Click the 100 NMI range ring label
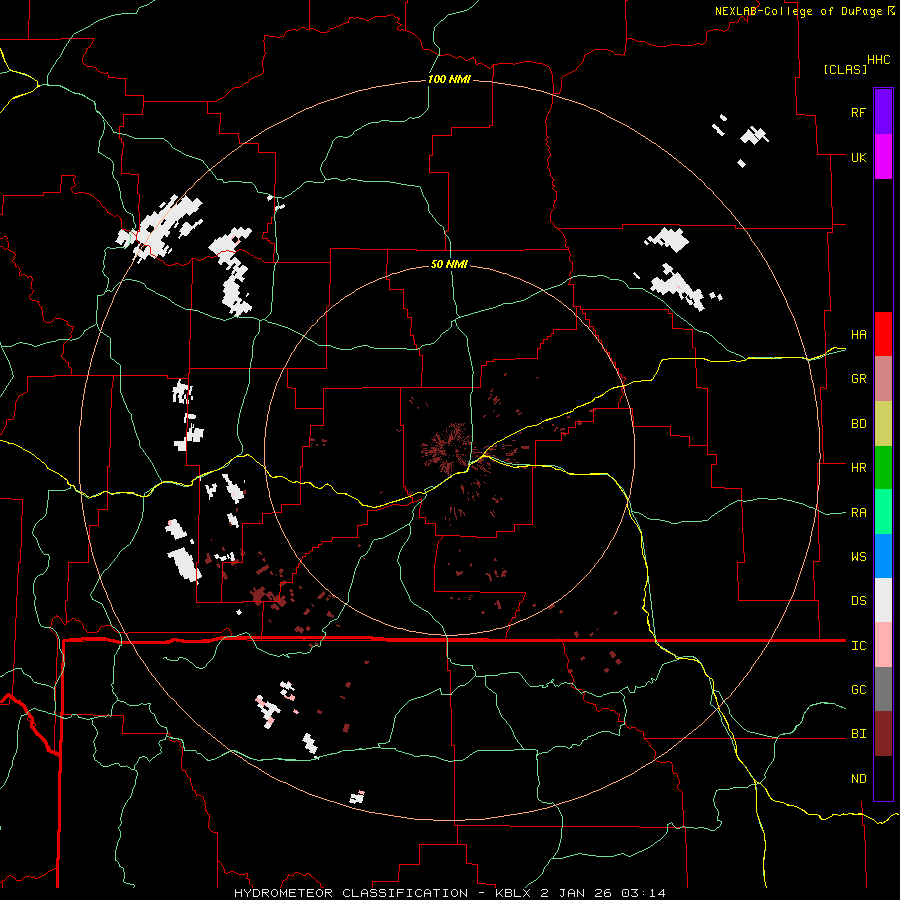 (x=449, y=79)
